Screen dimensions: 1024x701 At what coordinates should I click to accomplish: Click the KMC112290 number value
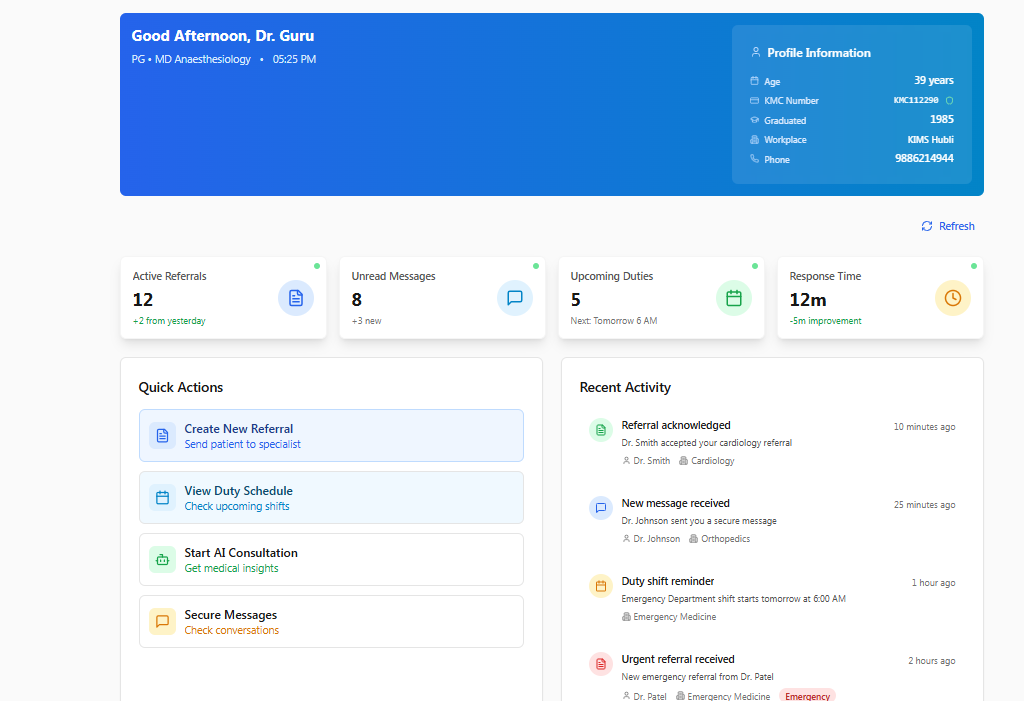(x=916, y=101)
